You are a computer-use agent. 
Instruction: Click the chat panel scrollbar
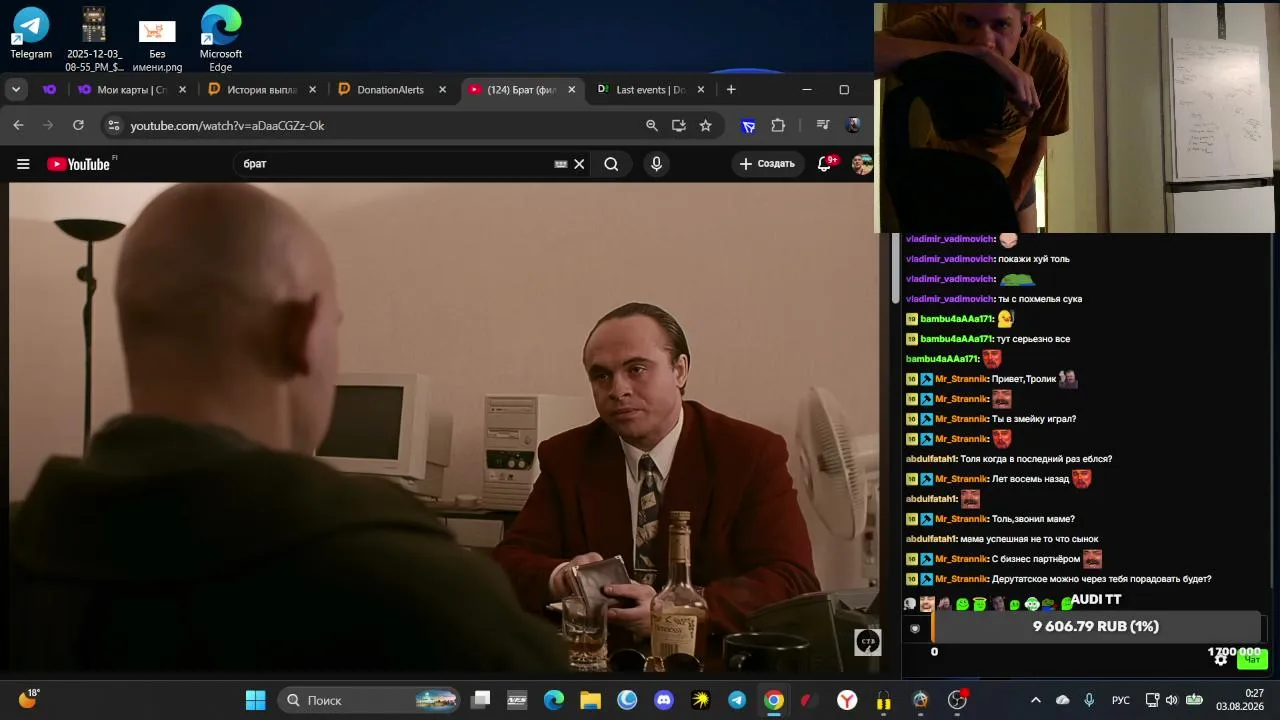point(896,270)
